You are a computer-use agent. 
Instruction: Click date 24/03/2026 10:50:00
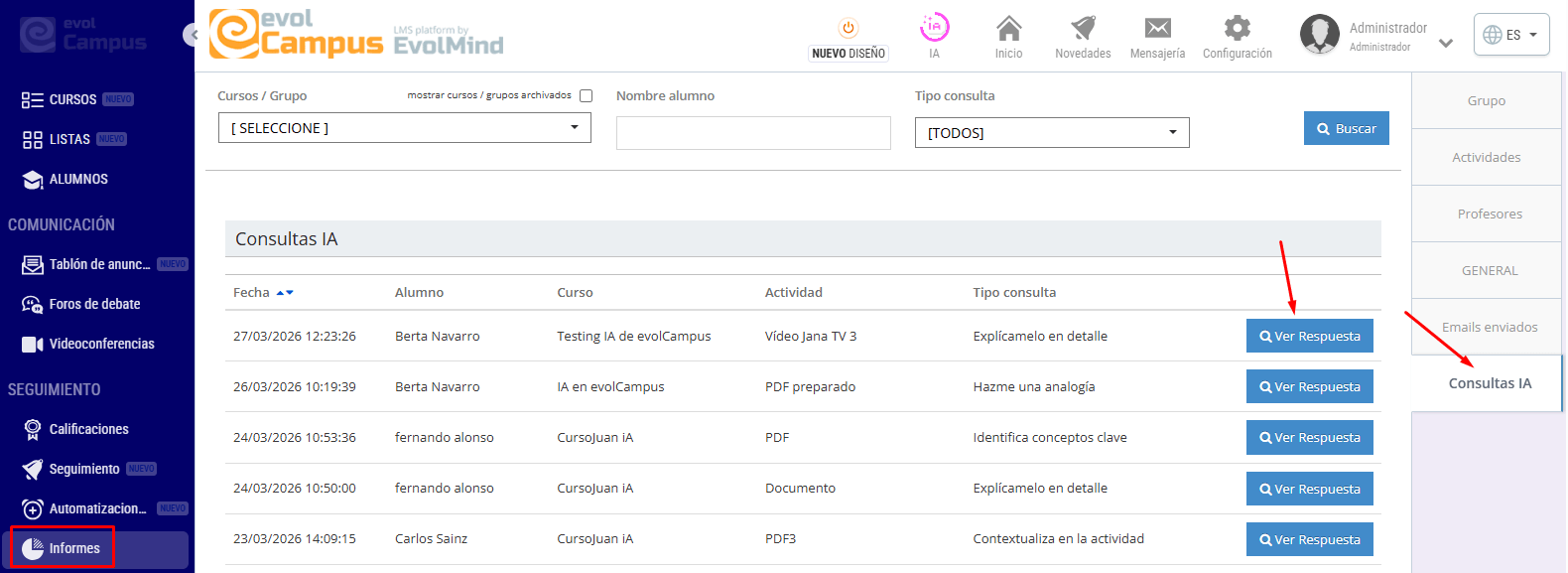click(x=295, y=489)
